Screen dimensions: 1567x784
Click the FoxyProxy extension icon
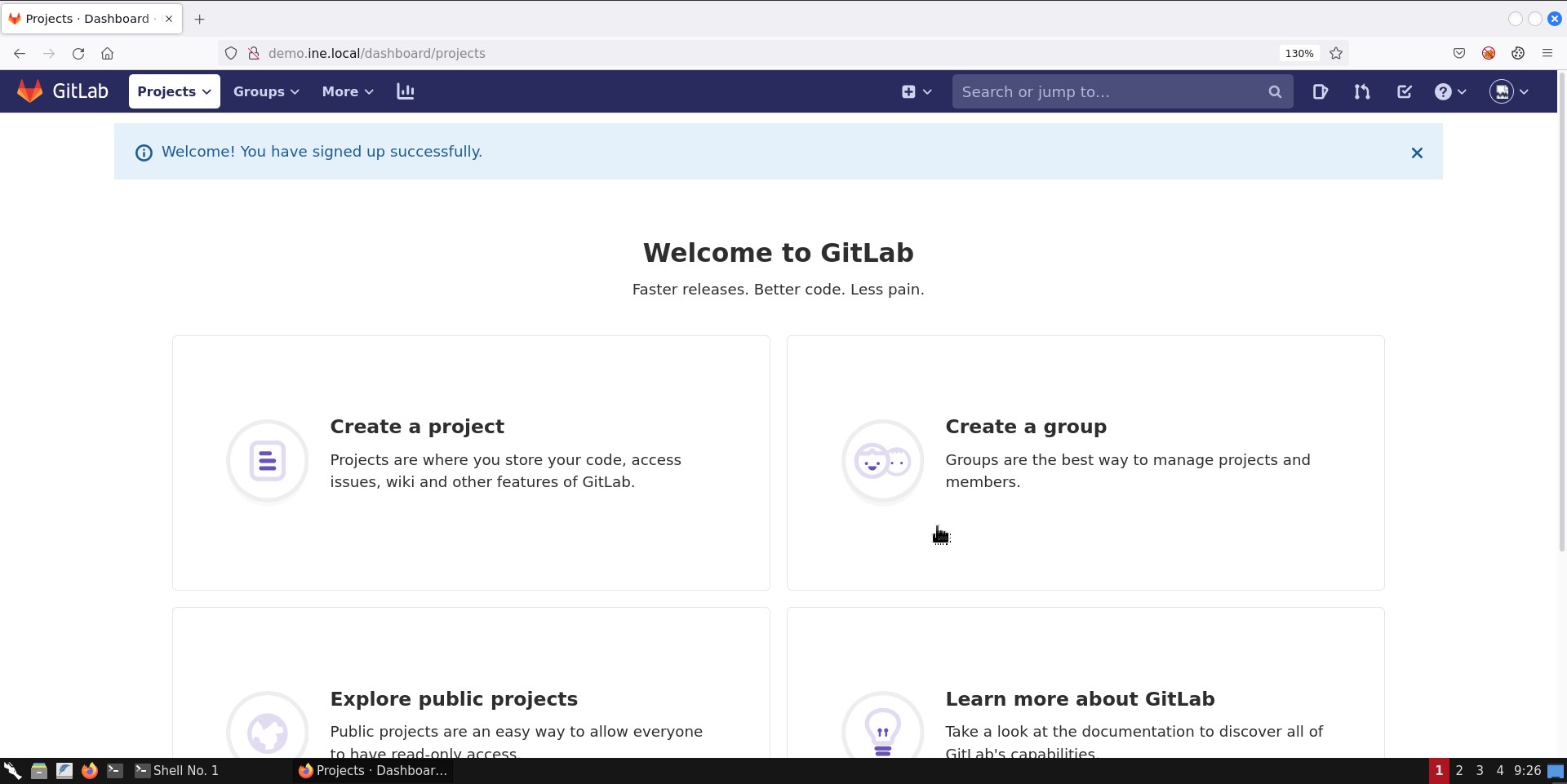[x=1489, y=53]
